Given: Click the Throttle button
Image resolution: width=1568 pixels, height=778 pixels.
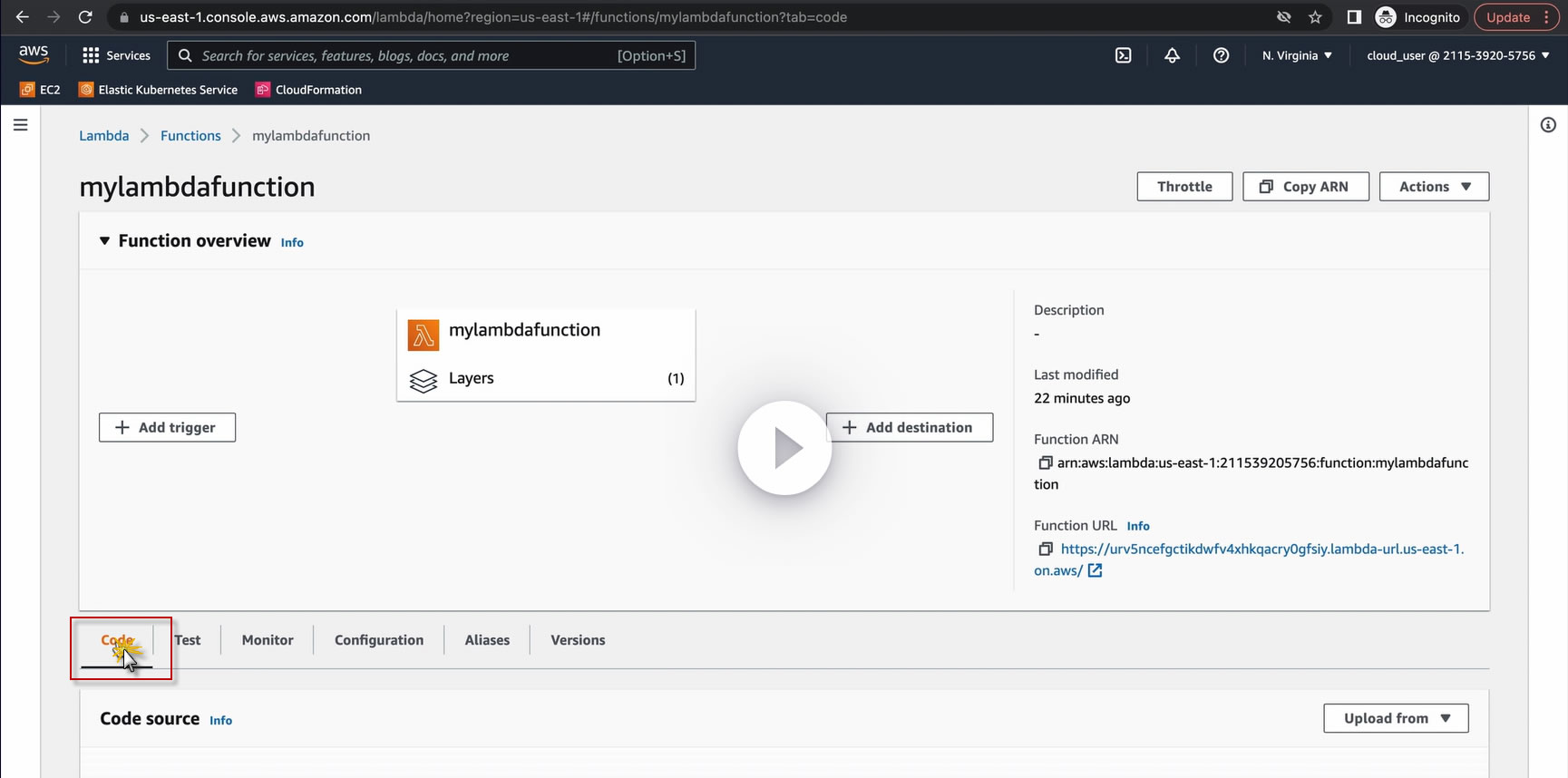Looking at the screenshot, I should pyautogui.click(x=1184, y=187).
